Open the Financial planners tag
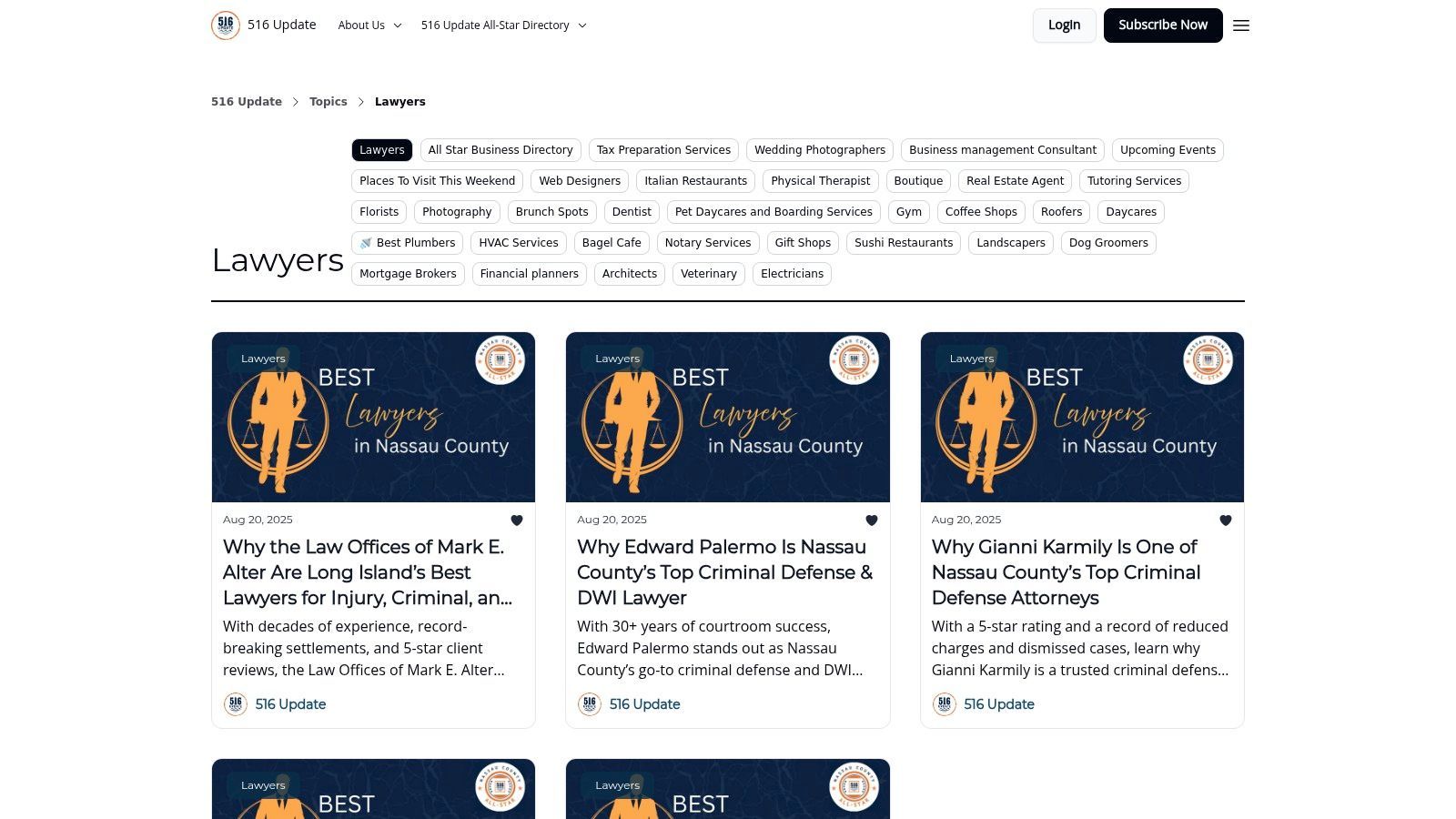The height and width of the screenshot is (819, 1456). 530,274
